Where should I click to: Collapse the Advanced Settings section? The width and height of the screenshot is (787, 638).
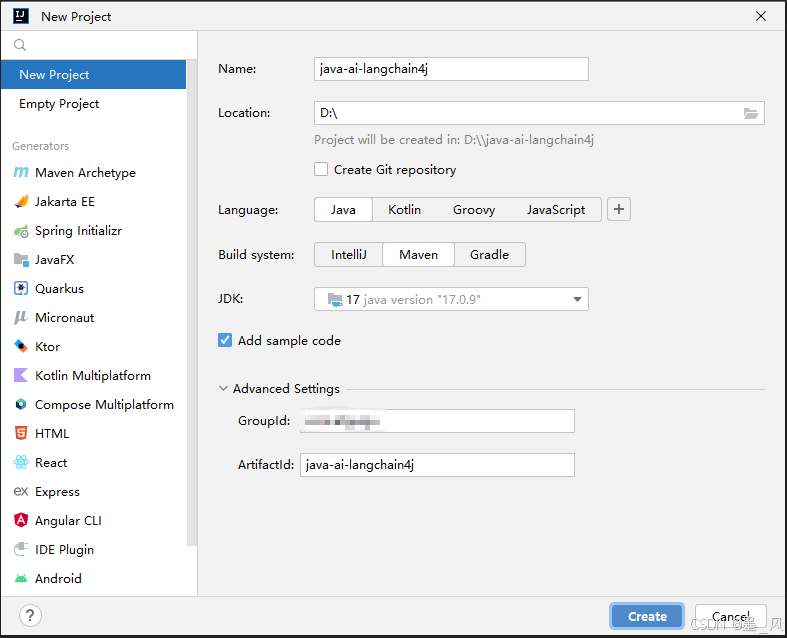click(223, 389)
